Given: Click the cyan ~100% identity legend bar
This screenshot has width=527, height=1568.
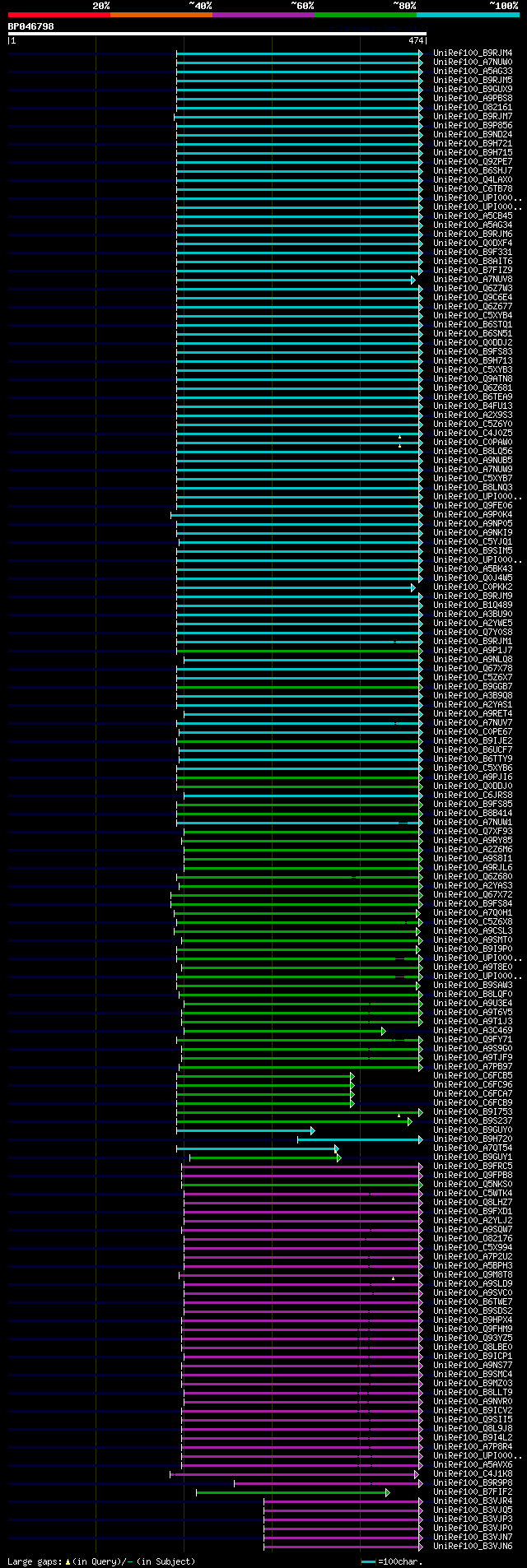Looking at the screenshot, I should (x=468, y=15).
